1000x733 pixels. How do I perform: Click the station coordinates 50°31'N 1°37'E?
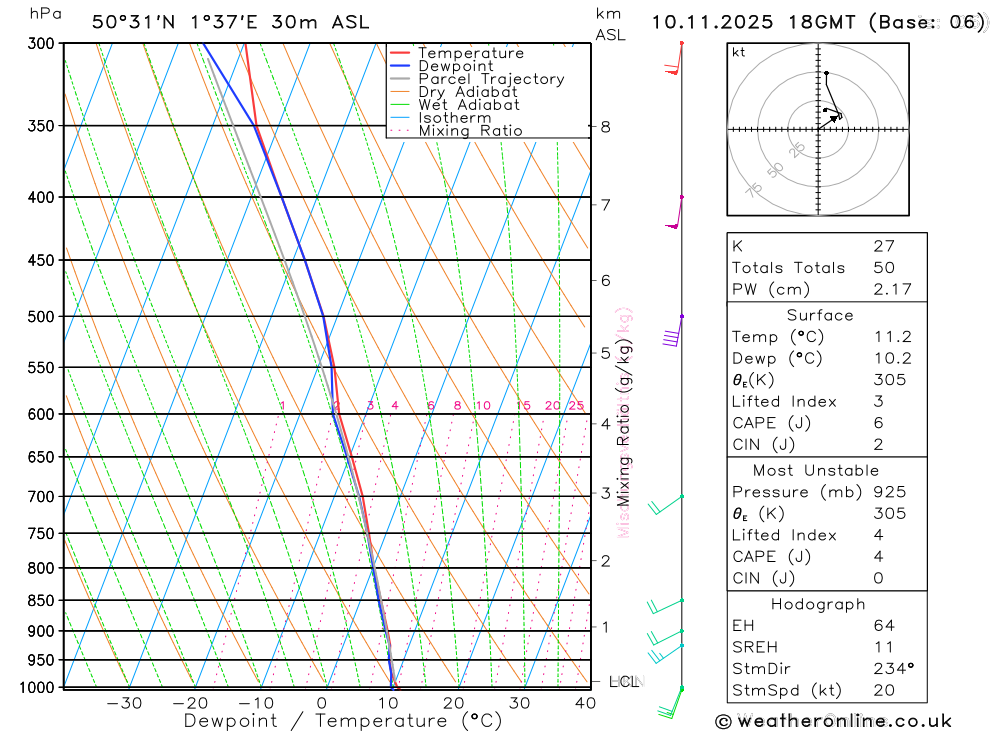pyautogui.click(x=175, y=22)
